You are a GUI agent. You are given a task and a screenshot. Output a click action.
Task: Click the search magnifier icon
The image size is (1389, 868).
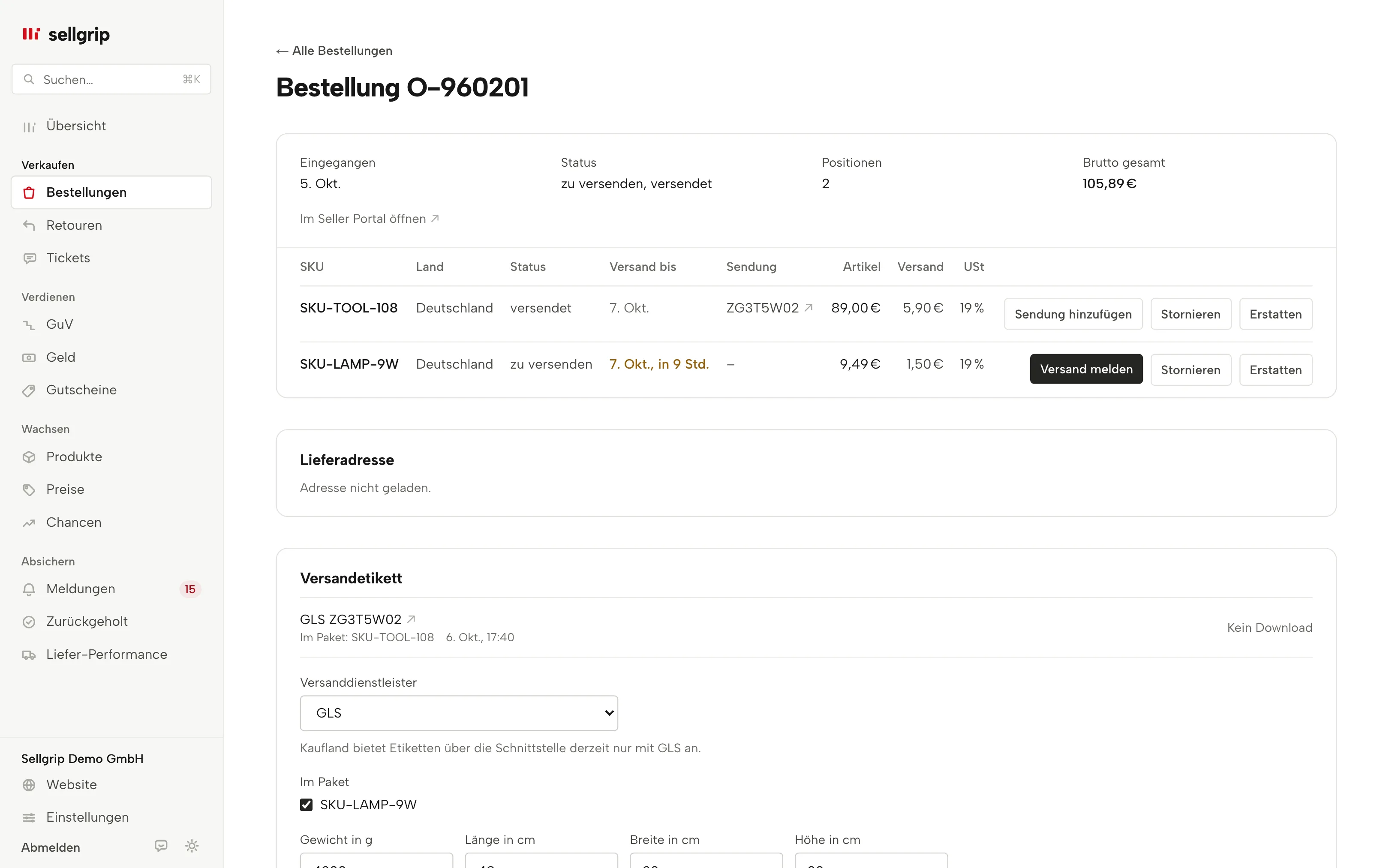(29, 79)
